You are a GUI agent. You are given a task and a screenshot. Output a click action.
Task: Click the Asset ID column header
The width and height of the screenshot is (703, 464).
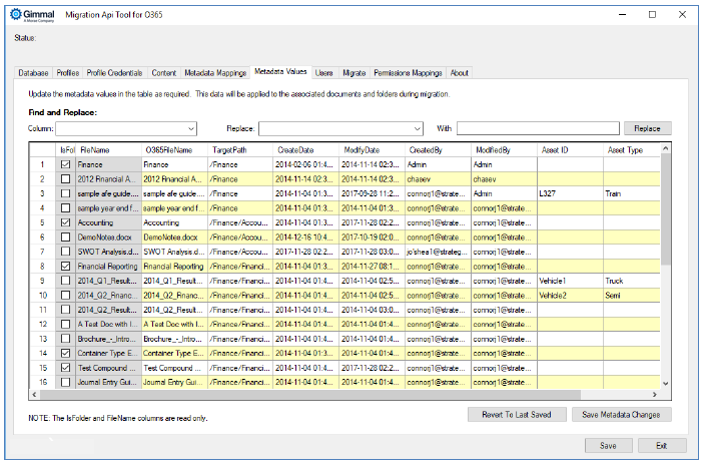567,149
